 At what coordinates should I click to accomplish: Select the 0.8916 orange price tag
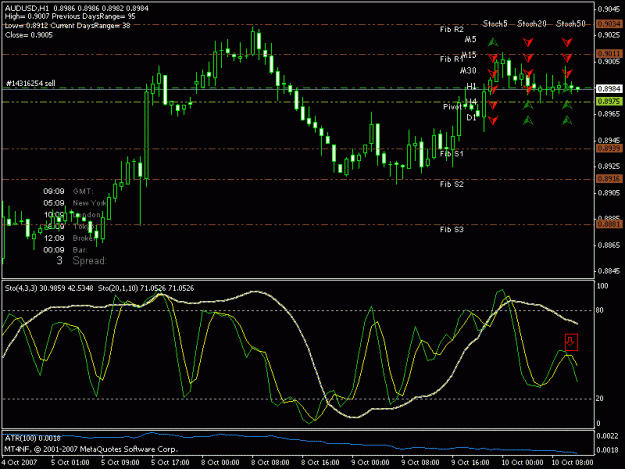609,179
